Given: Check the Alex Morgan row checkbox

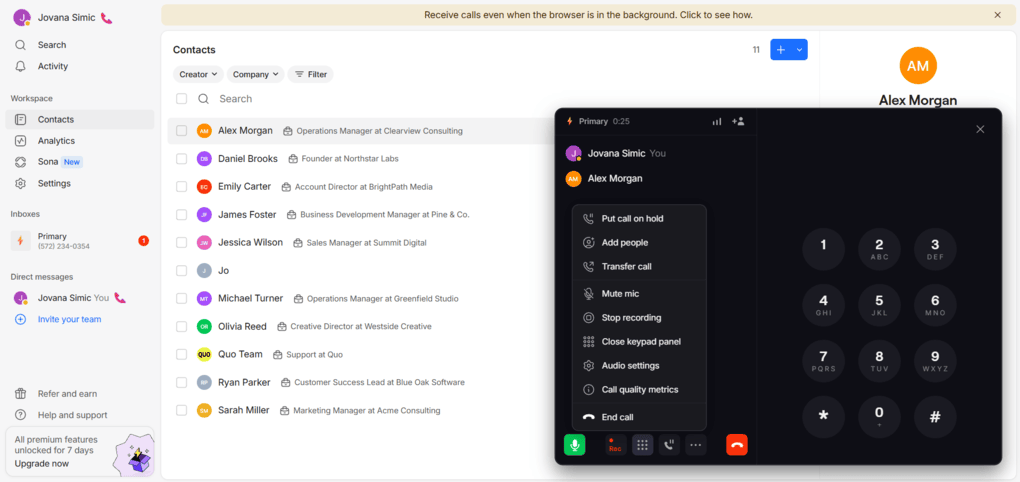Looking at the screenshot, I should pos(181,131).
